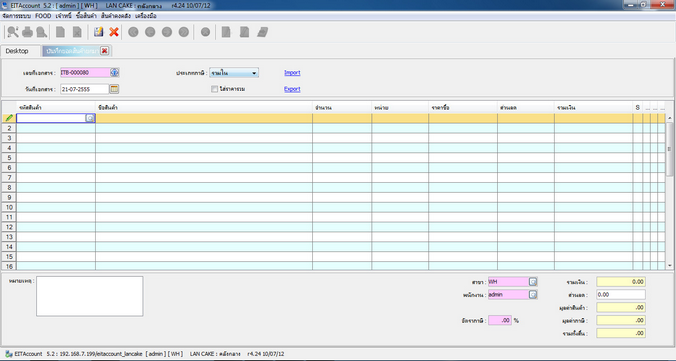676x361 pixels.
Task: Go to next record navigation arrow
Action: click(167, 32)
